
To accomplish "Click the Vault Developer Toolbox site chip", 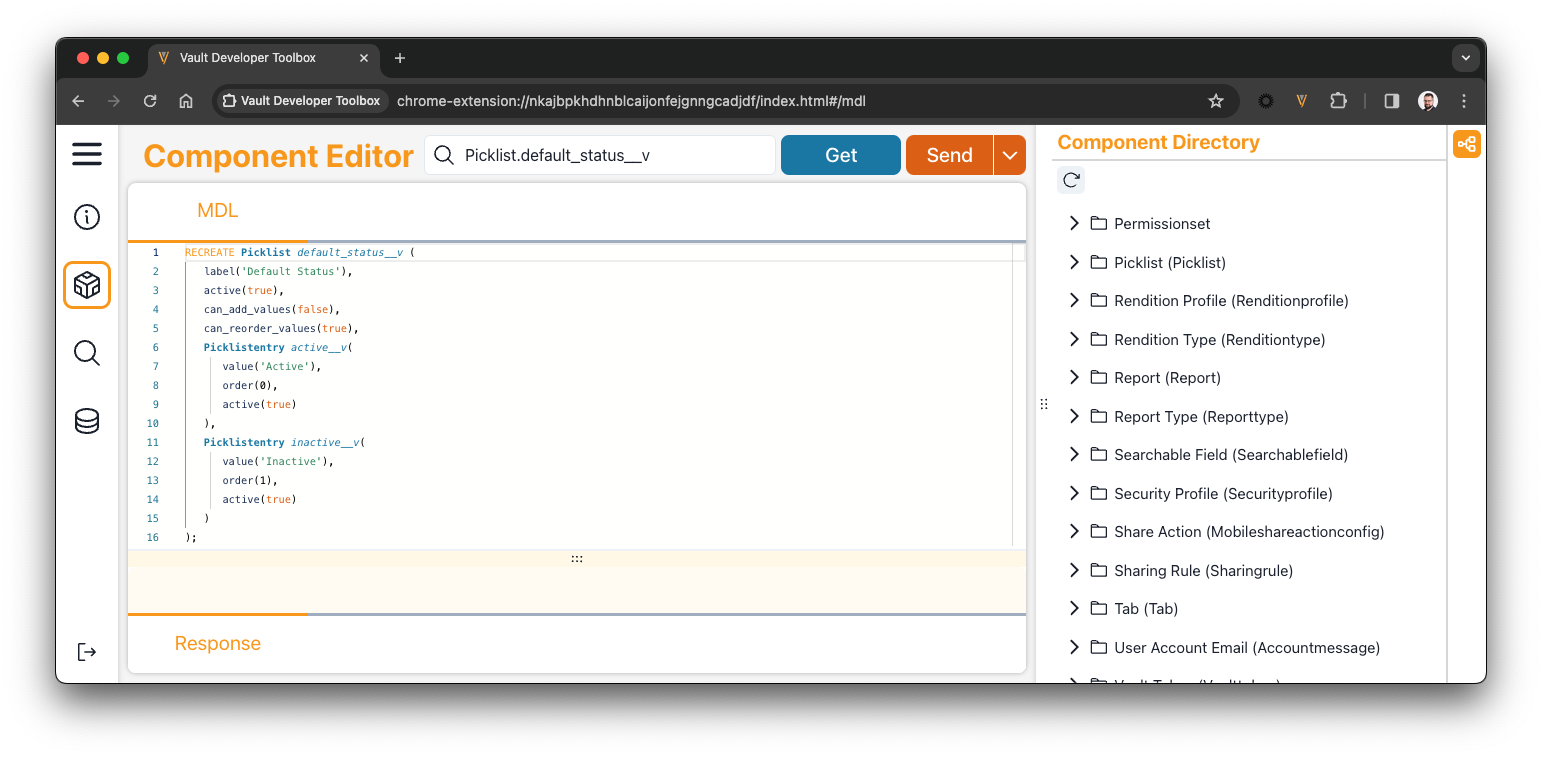I will pos(302,101).
